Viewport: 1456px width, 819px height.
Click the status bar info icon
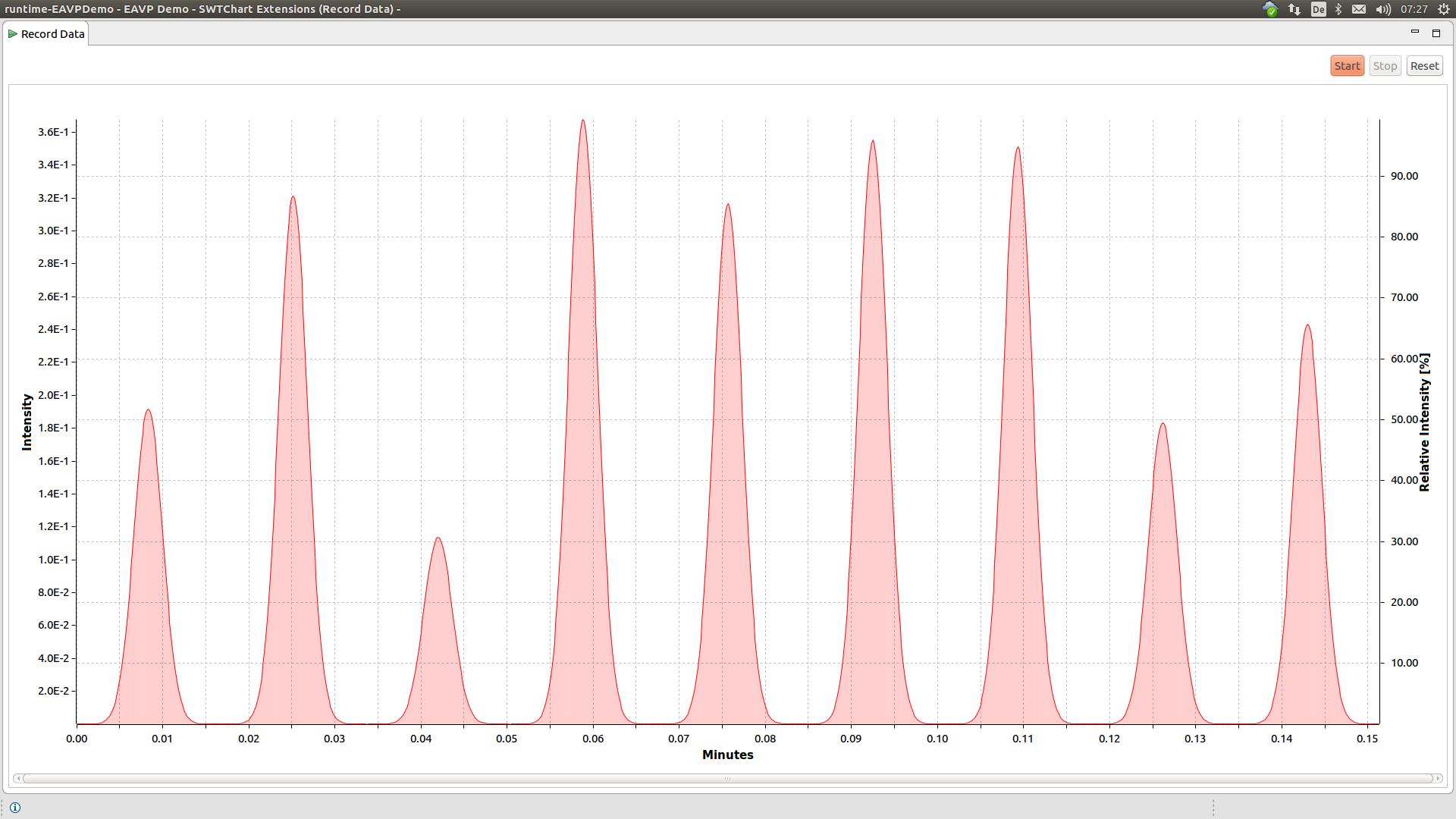click(x=15, y=808)
